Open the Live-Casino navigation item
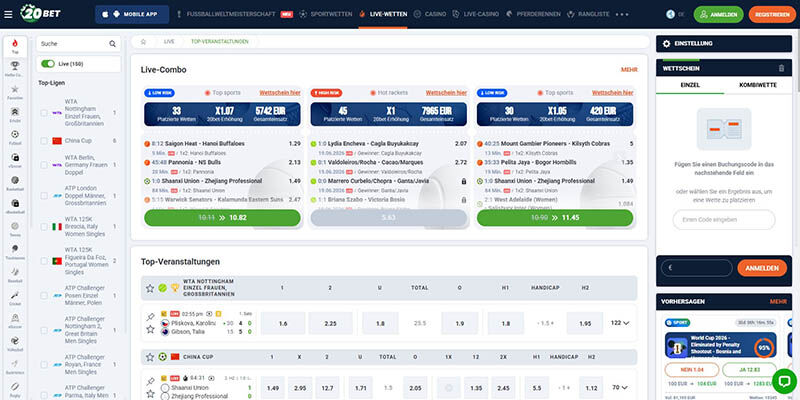 [x=476, y=14]
